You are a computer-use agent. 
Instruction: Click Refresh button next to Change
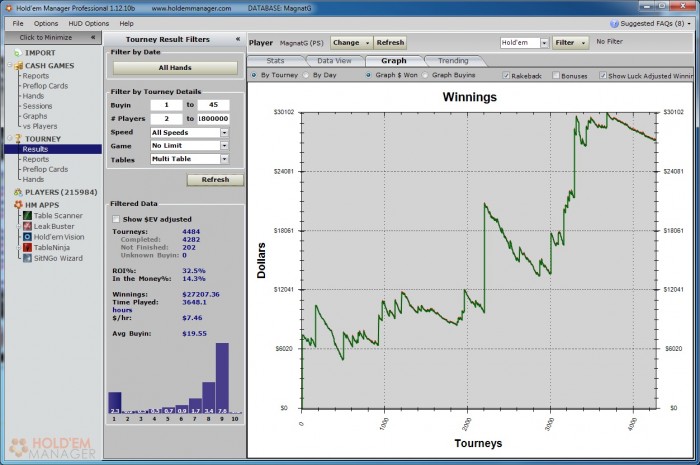[390, 43]
